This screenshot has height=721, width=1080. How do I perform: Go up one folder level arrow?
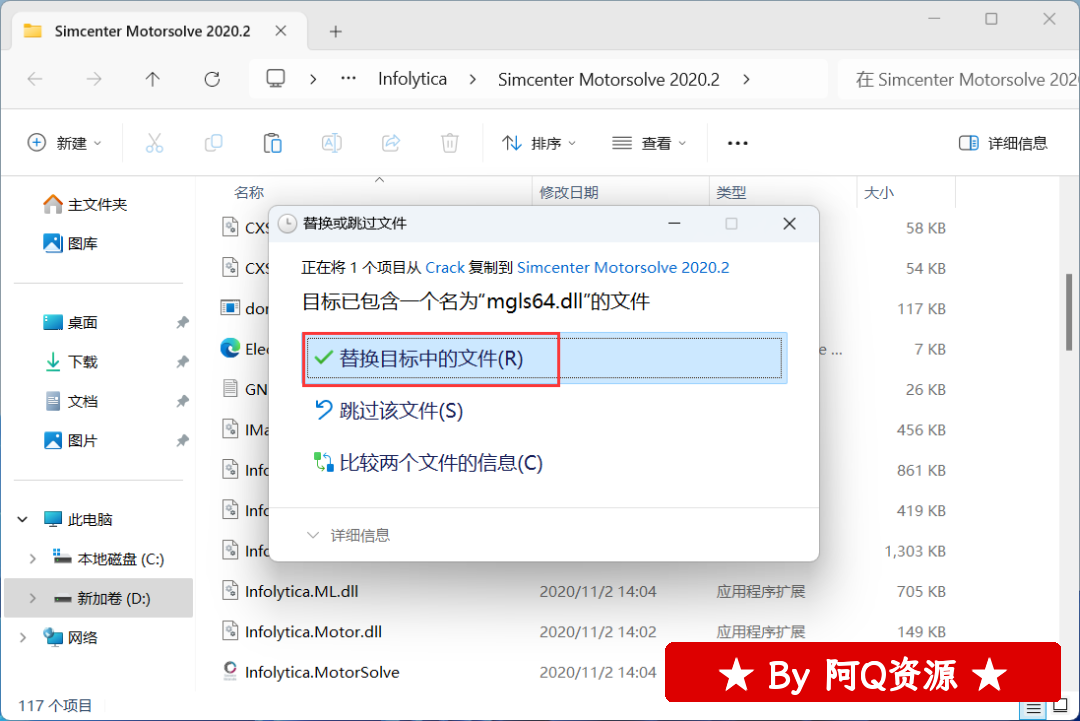click(153, 79)
